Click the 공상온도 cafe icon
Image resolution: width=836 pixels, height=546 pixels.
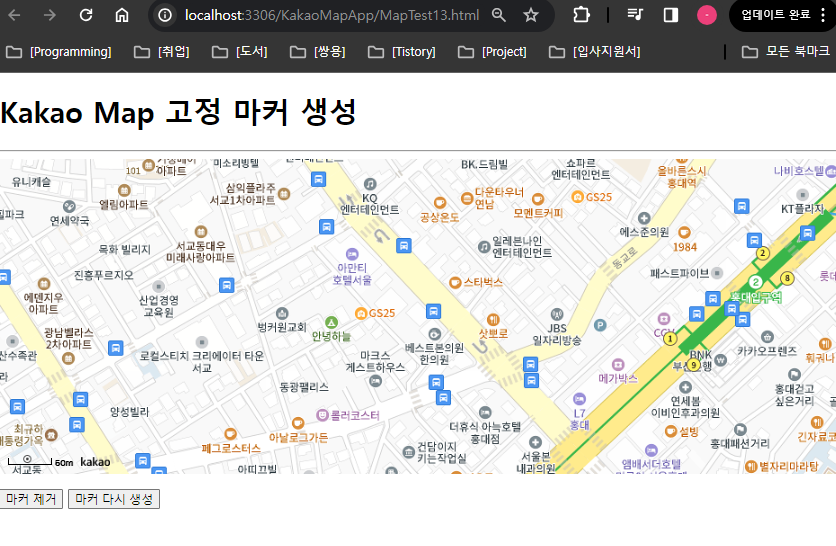[440, 203]
